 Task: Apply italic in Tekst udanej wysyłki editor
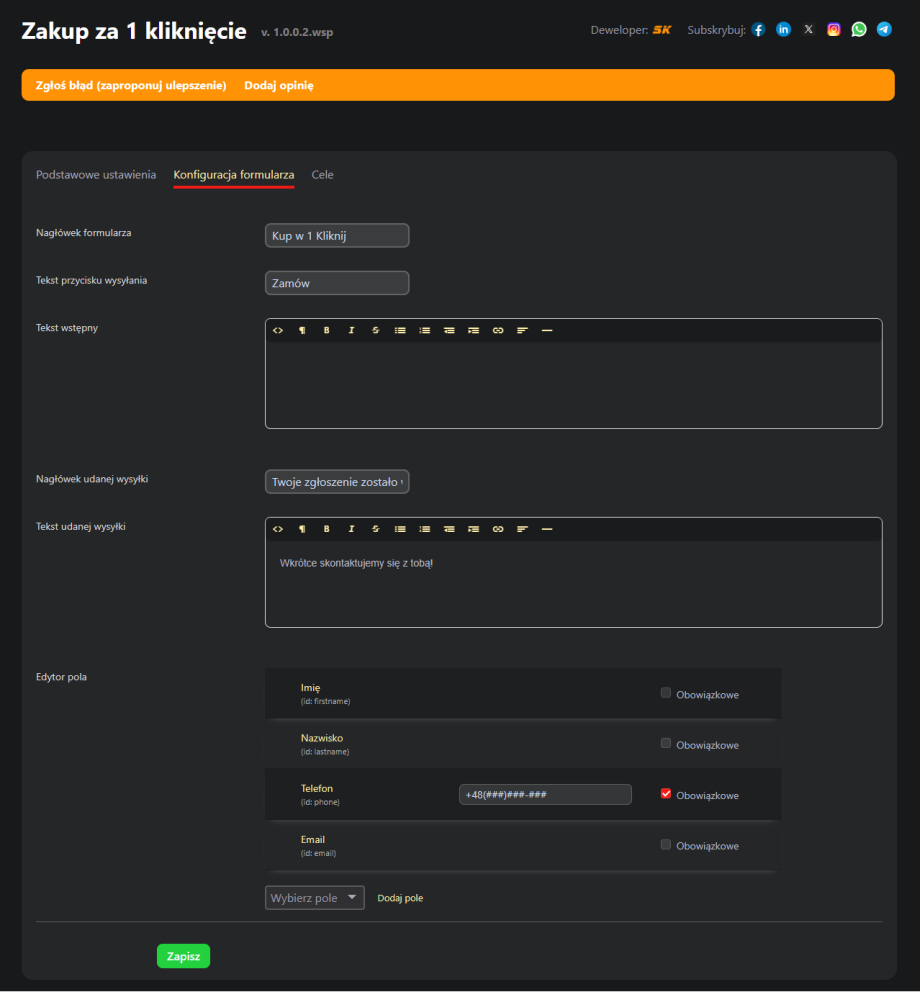point(351,529)
